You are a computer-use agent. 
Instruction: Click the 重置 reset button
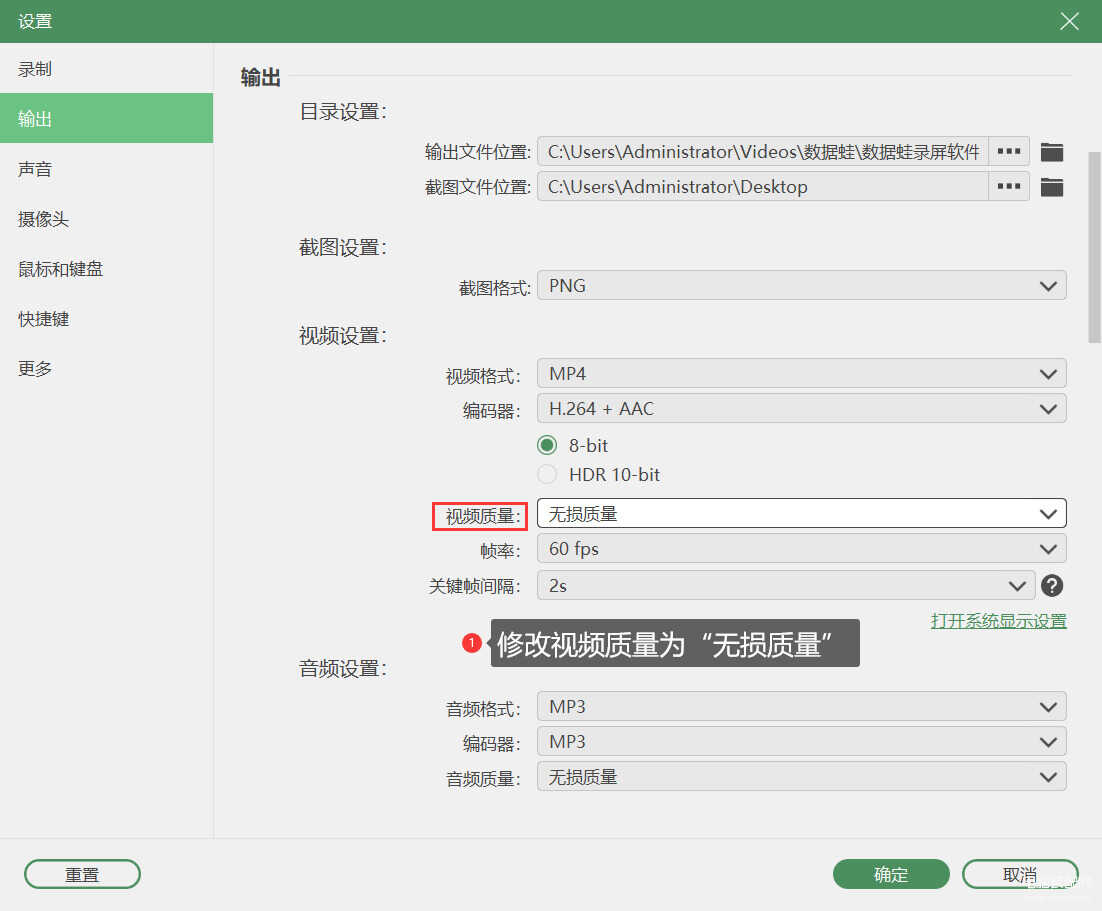(x=82, y=874)
